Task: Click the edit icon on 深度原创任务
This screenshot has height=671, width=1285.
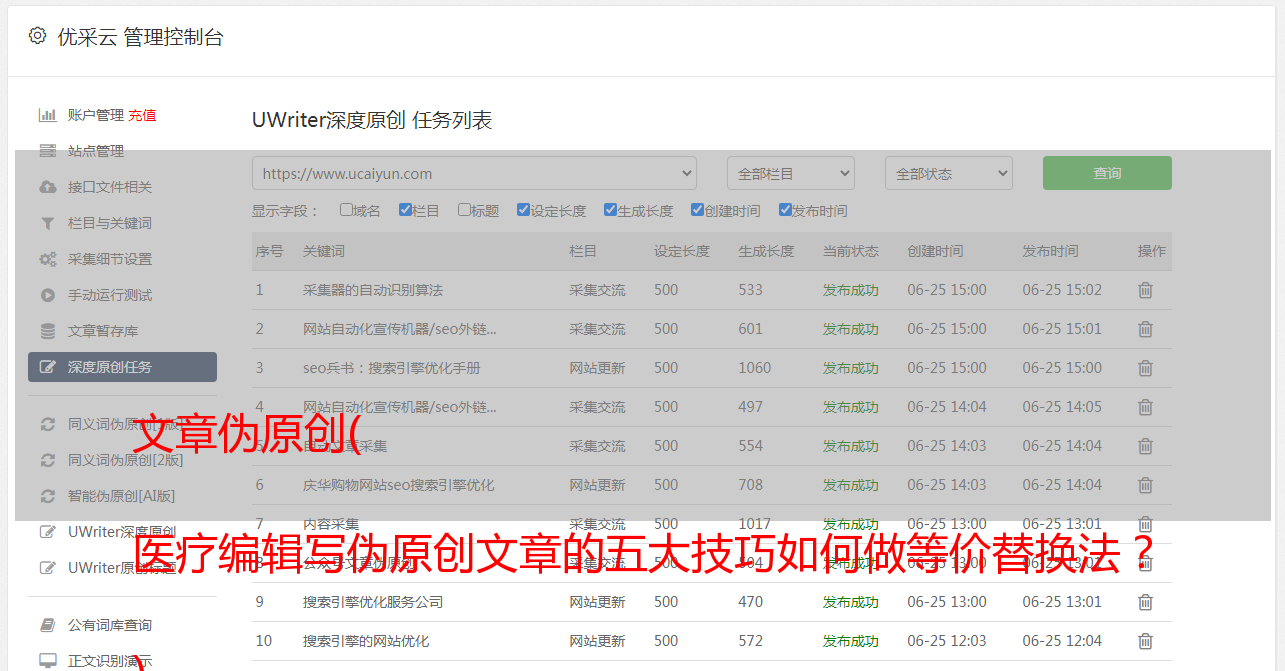Action: 47,367
